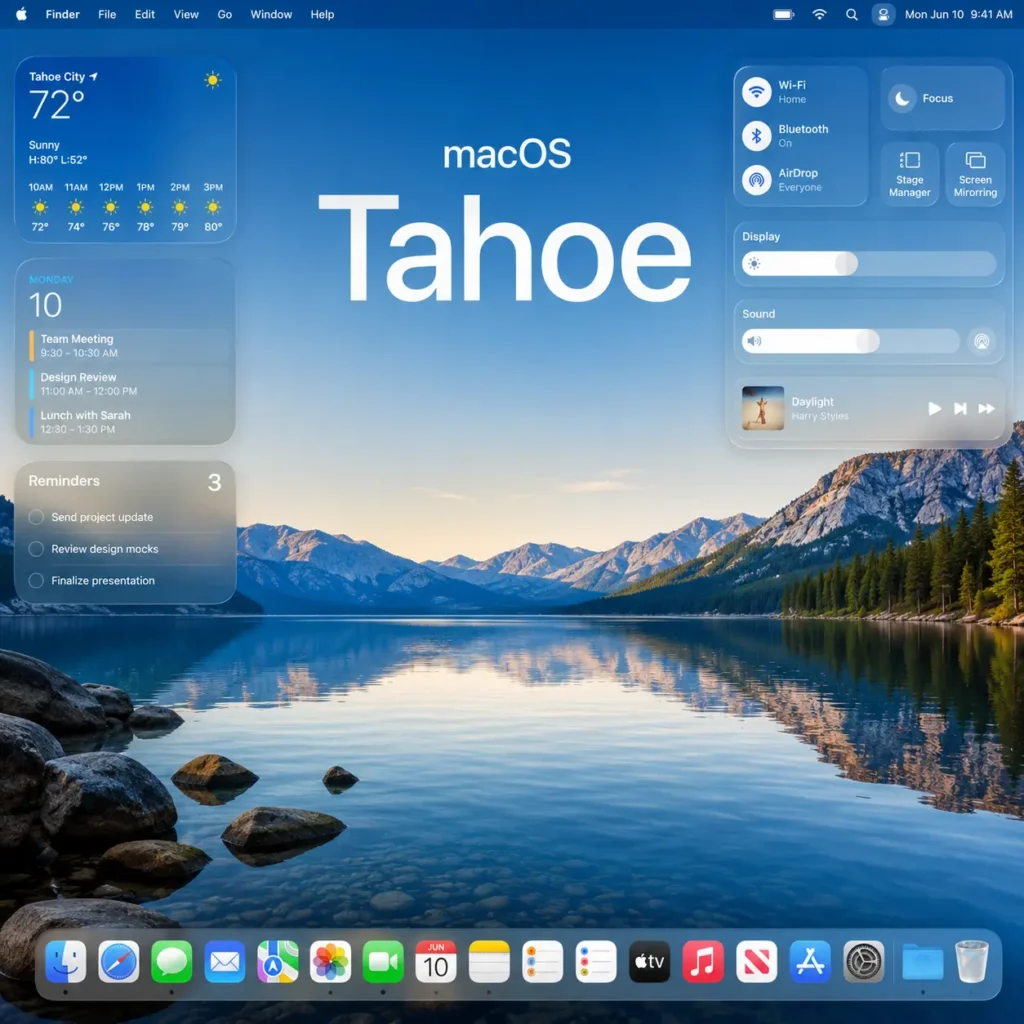Viewport: 1024px width, 1024px height.
Task: Open the Mail app in dock
Action: (x=225, y=961)
